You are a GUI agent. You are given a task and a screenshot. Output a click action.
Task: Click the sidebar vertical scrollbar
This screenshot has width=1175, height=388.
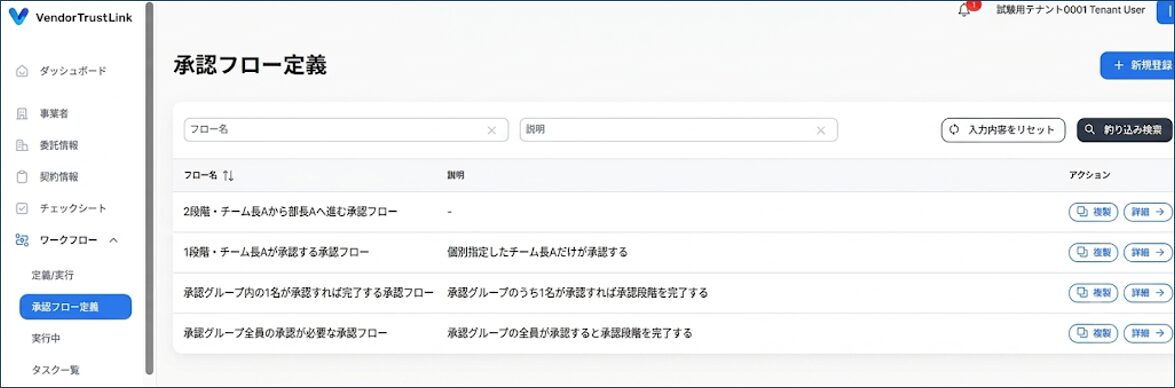click(149, 187)
